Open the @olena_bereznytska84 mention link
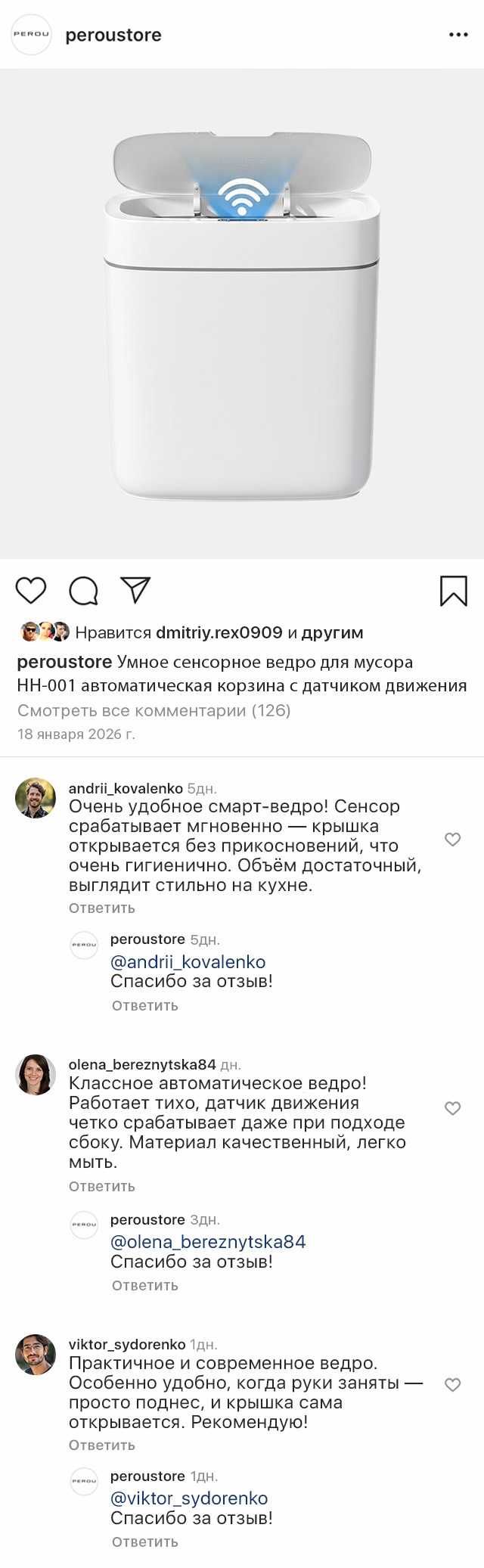Image resolution: width=484 pixels, height=1568 pixels. (x=208, y=1241)
